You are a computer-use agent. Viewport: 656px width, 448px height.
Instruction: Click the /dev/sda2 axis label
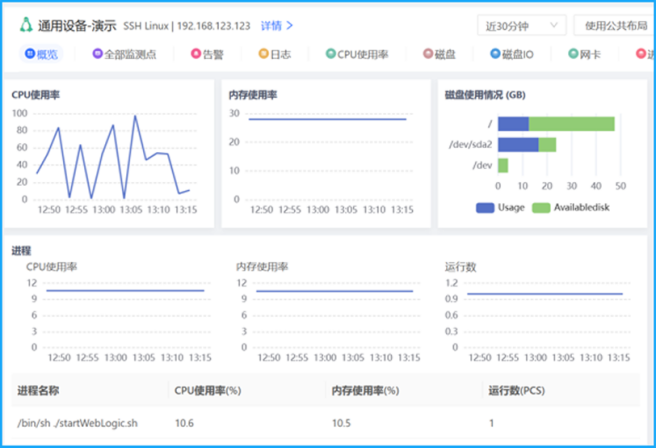(470, 145)
